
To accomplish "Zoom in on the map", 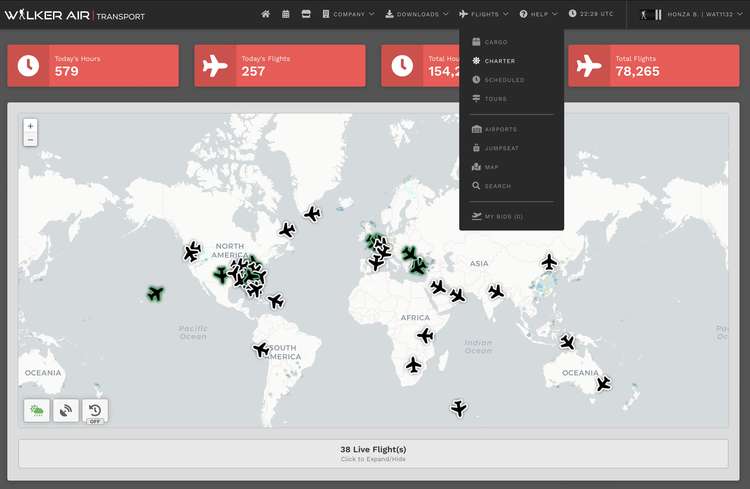I will (31, 127).
